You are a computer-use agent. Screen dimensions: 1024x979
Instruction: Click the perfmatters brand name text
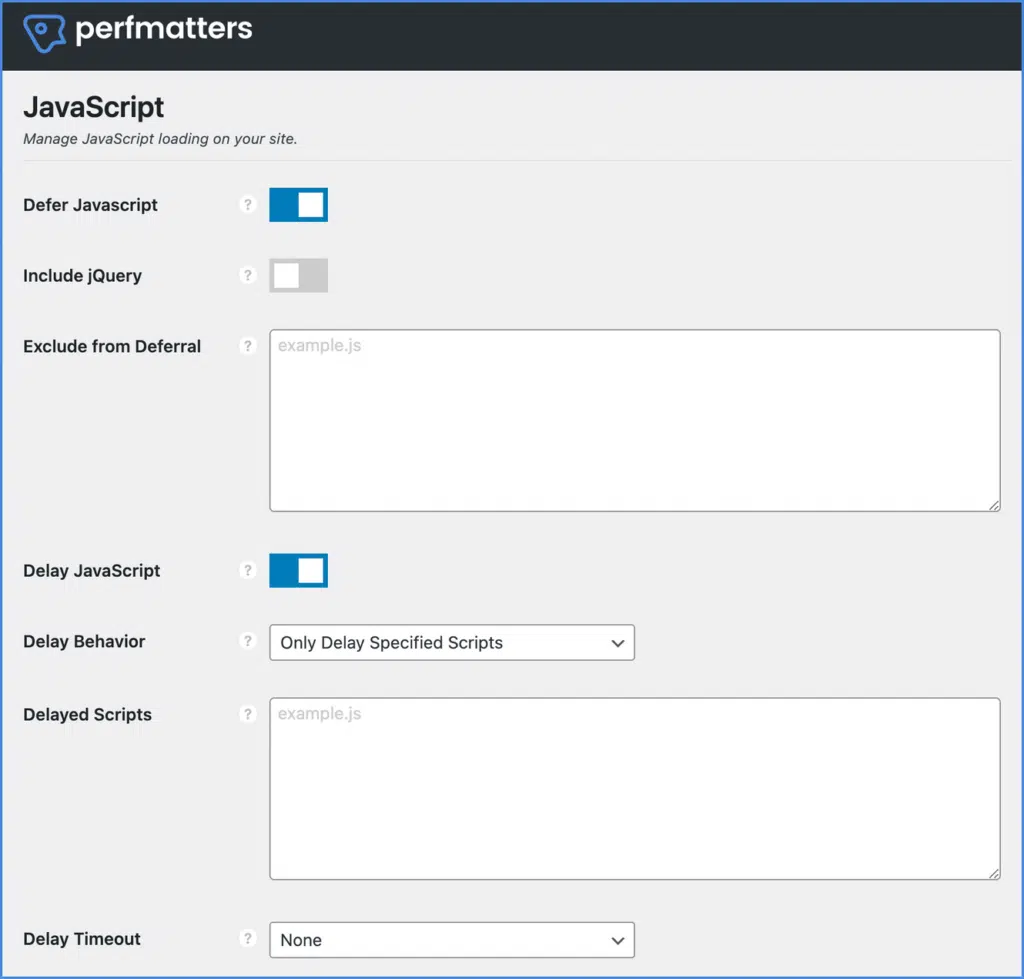click(x=164, y=29)
